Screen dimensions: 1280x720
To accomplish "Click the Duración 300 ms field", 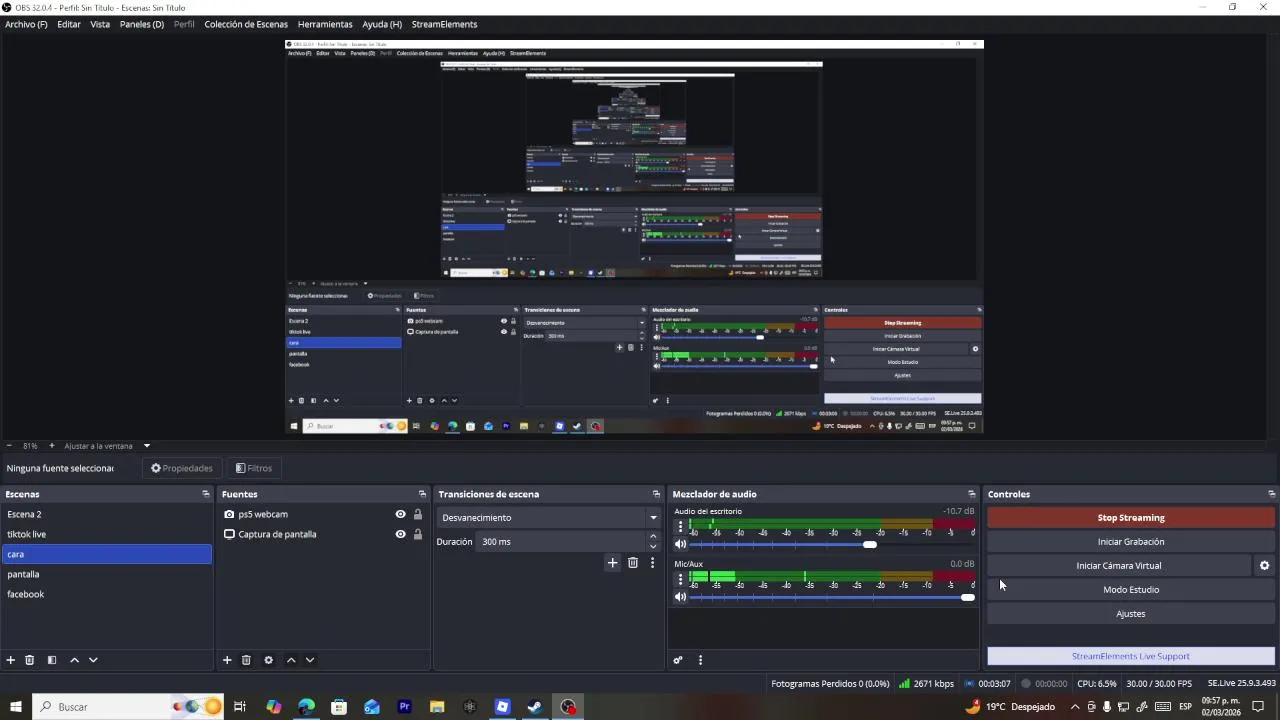I will tap(561, 542).
